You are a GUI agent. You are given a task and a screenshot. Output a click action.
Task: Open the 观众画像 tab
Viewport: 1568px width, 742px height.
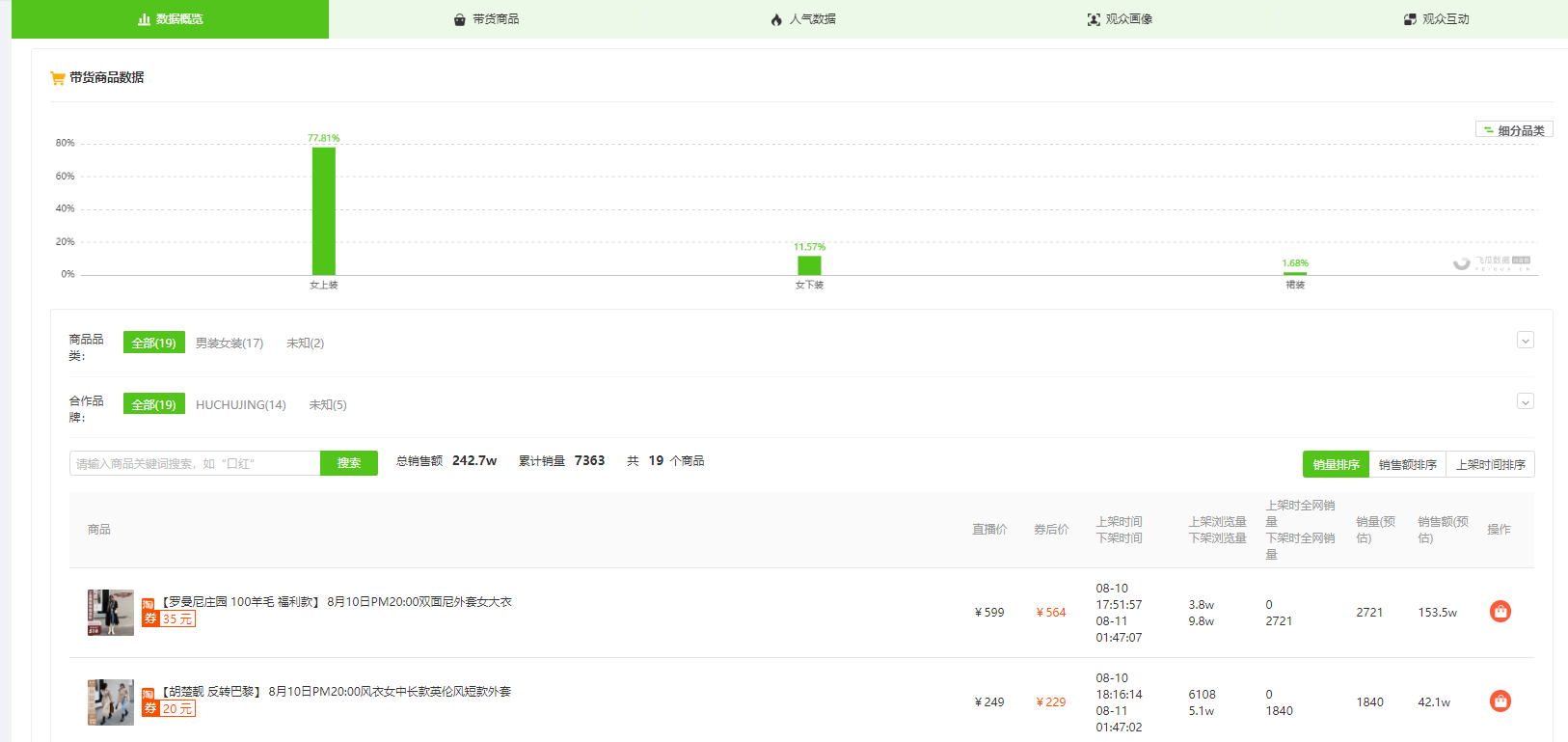coord(1120,19)
